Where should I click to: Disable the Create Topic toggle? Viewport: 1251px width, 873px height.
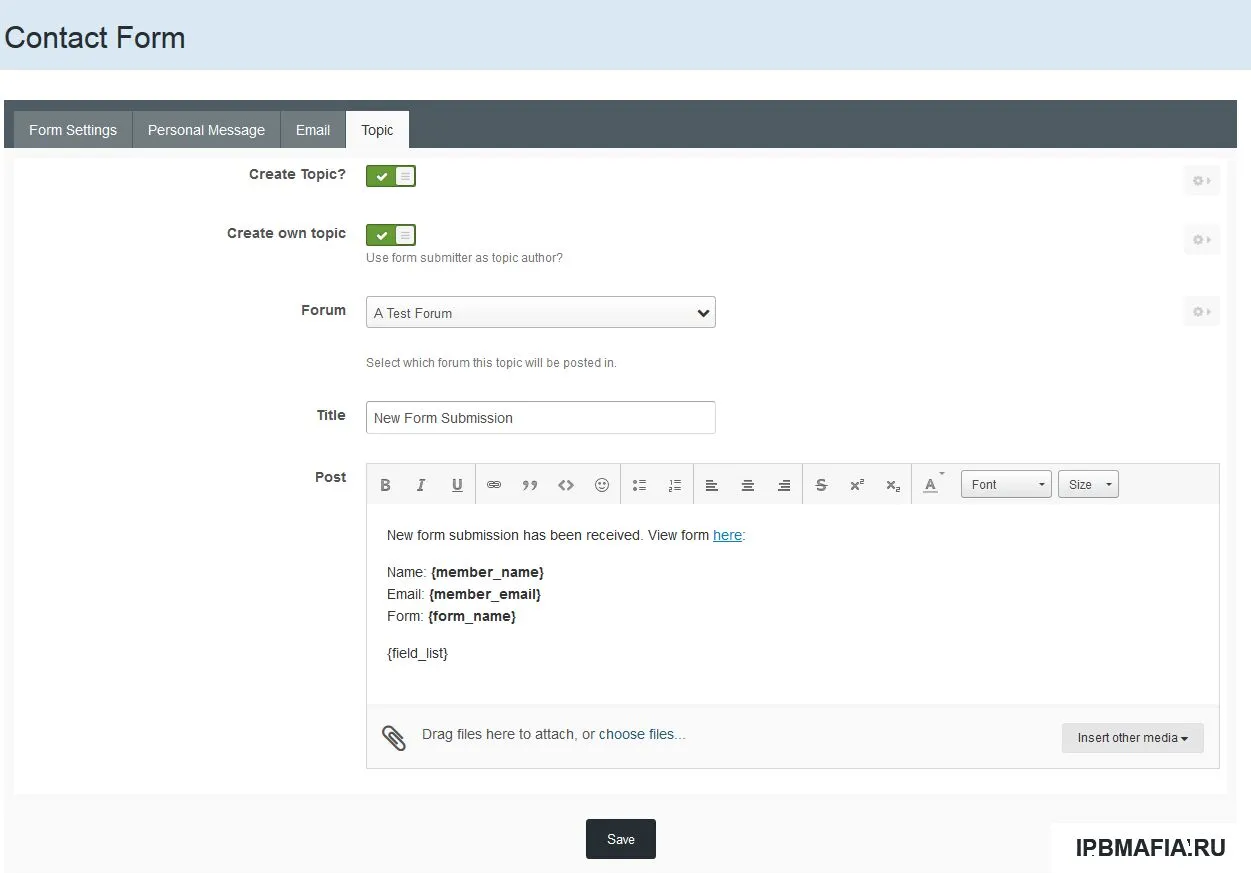(x=391, y=177)
